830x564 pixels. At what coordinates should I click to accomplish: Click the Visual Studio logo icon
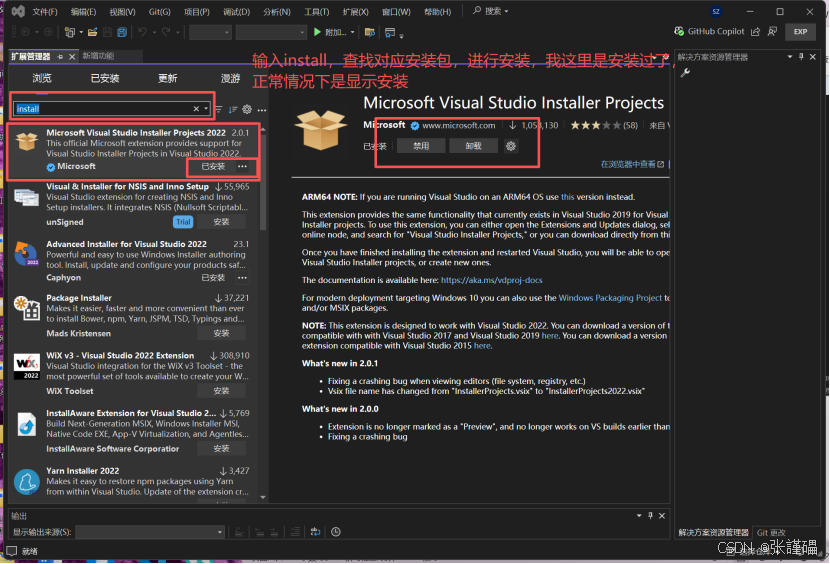pyautogui.click(x=18, y=11)
